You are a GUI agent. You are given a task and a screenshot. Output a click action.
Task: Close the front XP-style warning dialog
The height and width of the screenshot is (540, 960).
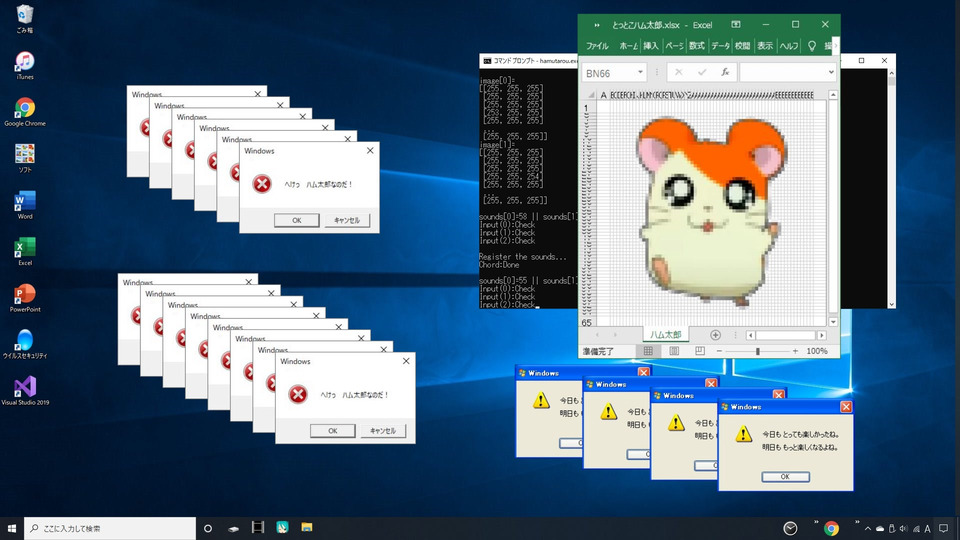[x=846, y=407]
